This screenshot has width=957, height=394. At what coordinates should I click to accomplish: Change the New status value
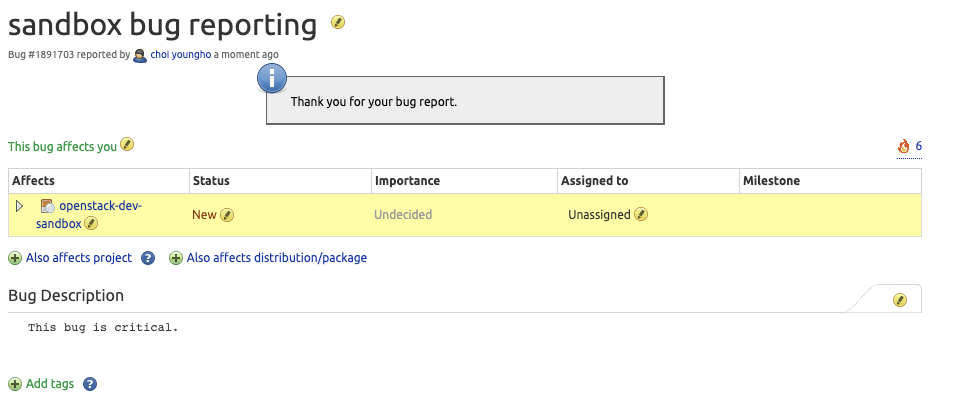tap(204, 215)
